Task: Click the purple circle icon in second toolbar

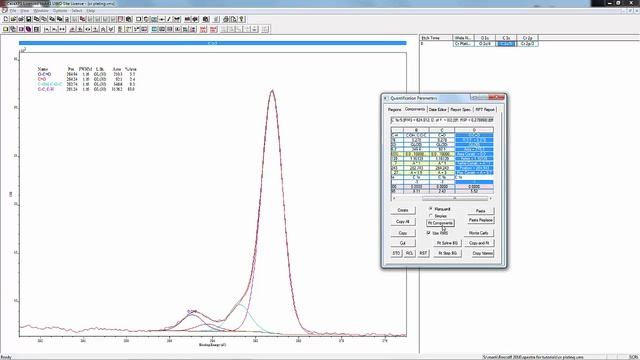Action: tap(29, 29)
